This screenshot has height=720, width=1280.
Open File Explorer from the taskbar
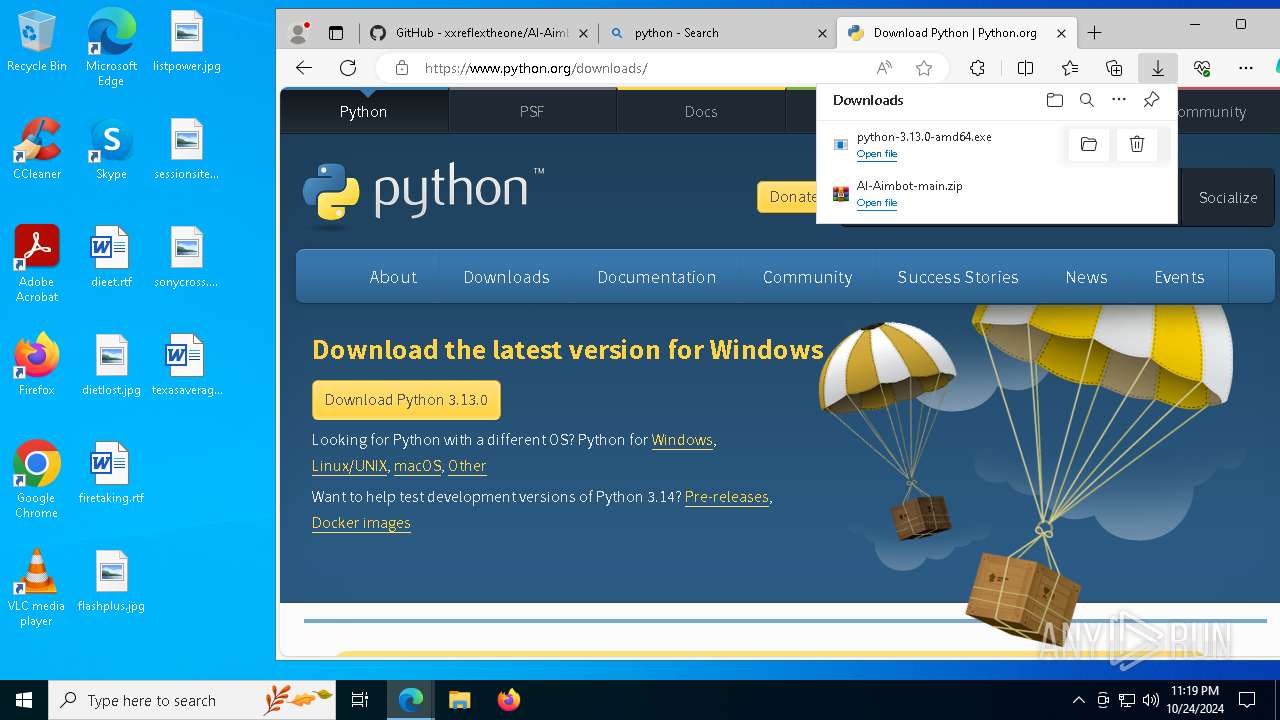coord(459,700)
